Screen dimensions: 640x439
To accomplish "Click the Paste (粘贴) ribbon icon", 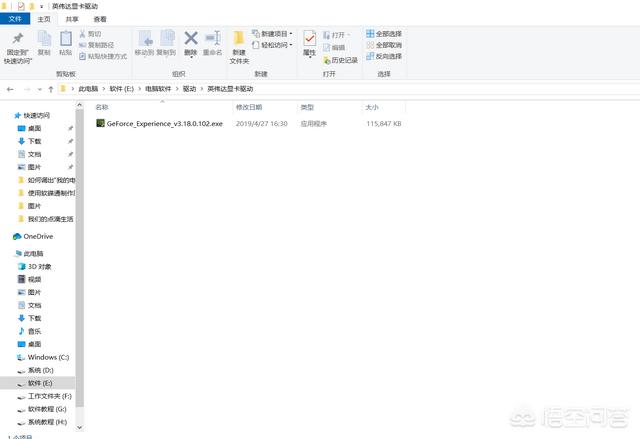I will [x=66, y=40].
